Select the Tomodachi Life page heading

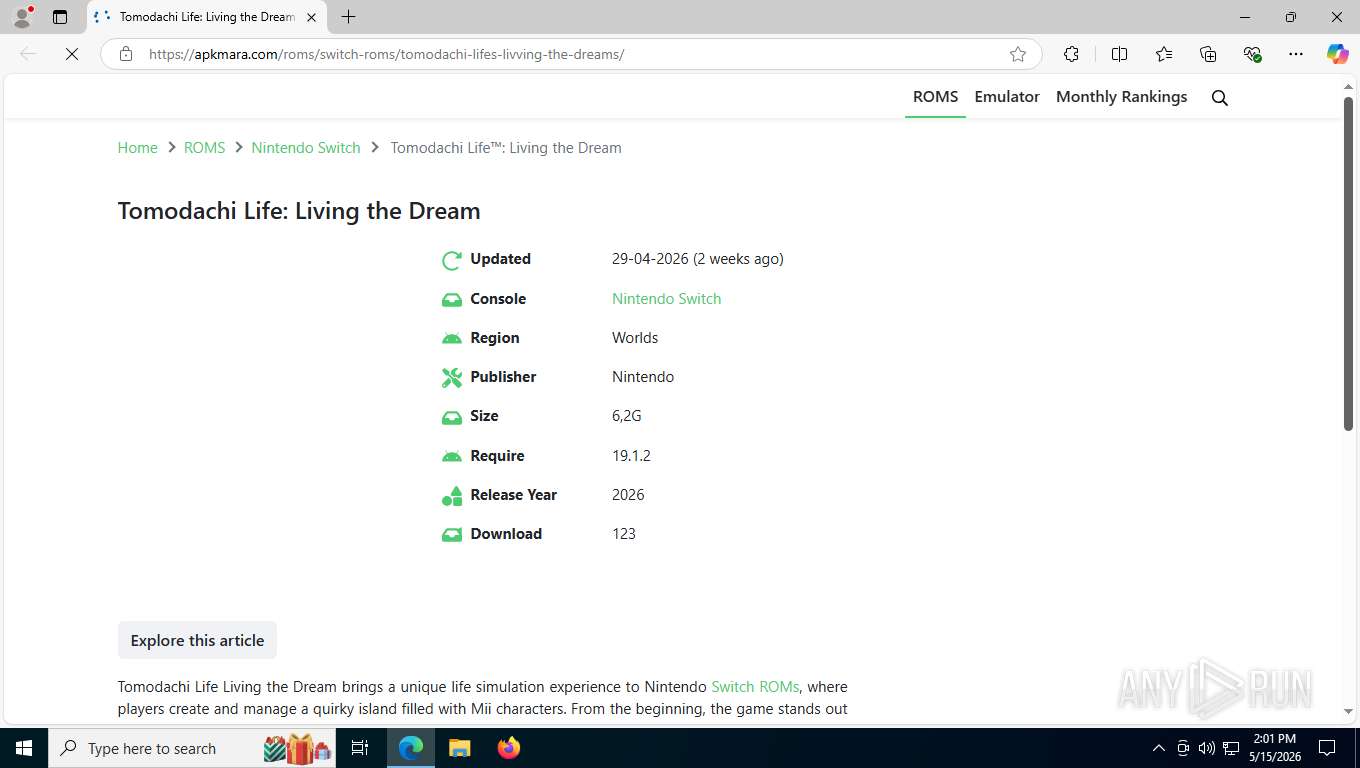299,211
